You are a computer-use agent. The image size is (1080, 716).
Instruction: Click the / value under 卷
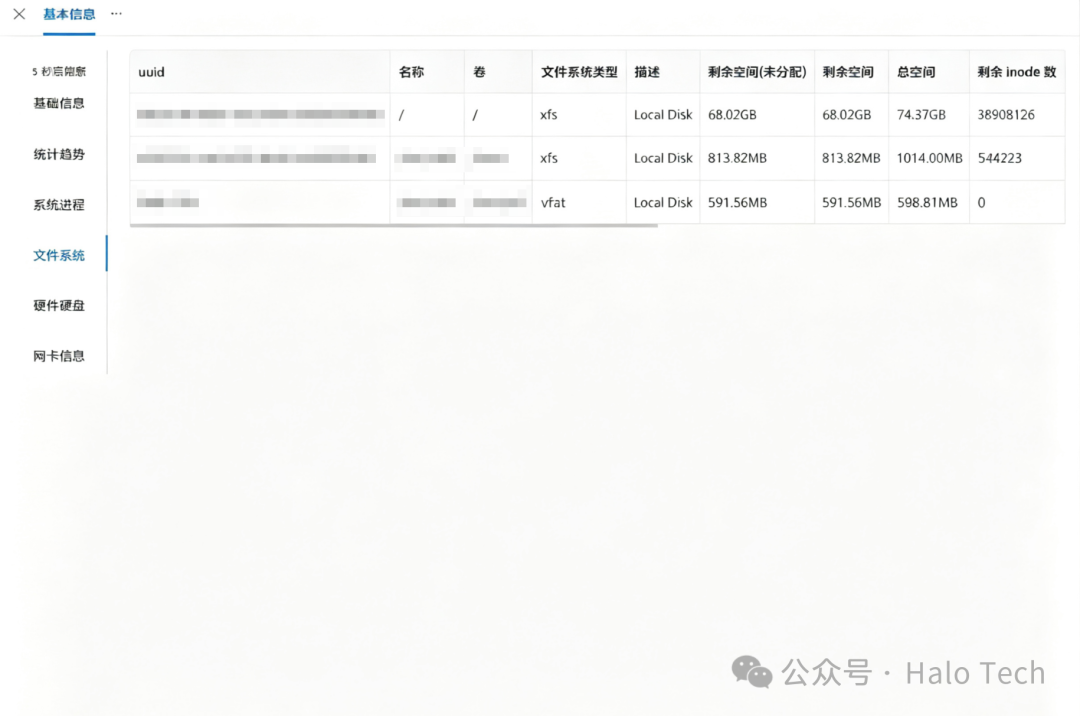[x=475, y=115]
